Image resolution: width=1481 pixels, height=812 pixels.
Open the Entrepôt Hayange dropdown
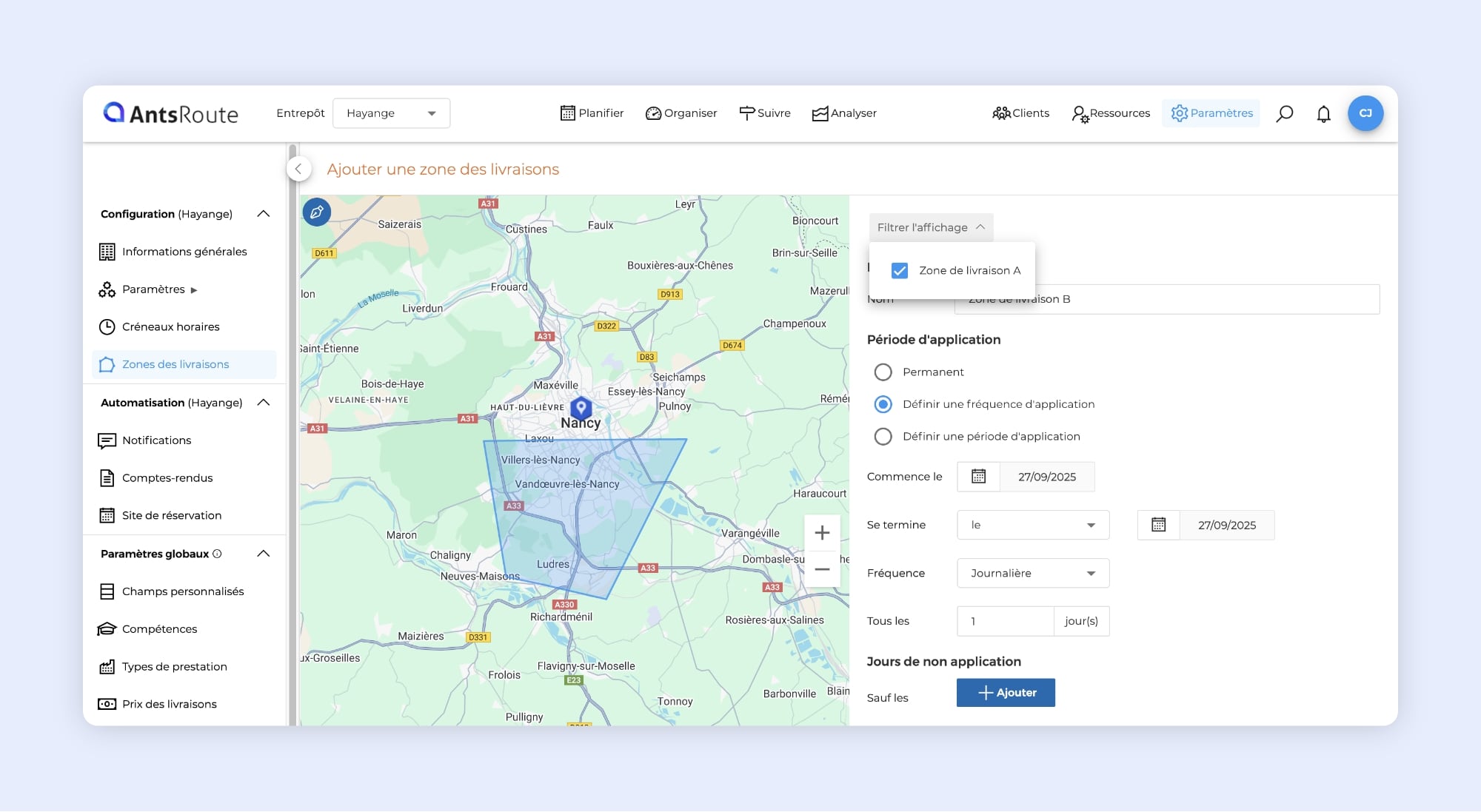[x=391, y=113]
